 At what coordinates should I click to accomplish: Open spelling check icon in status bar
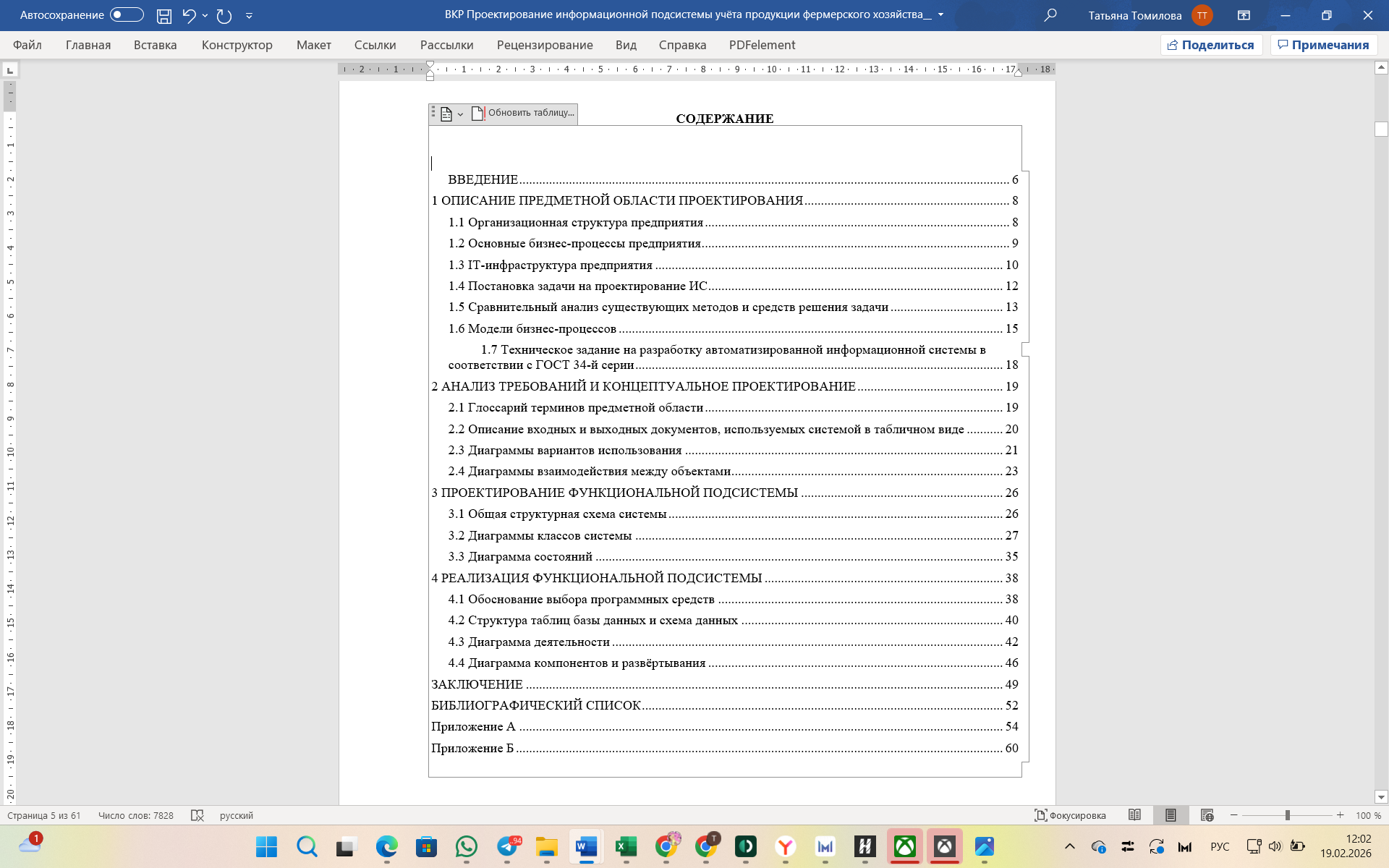pos(197,815)
